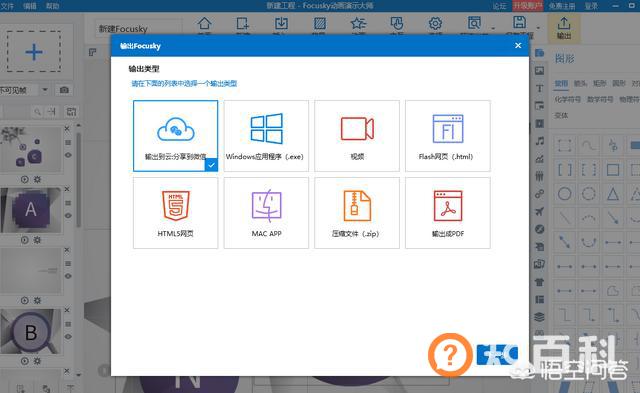640x393 pixels.
Task: Expand the preview dropdown arrow in toolbar
Action: point(493,28)
